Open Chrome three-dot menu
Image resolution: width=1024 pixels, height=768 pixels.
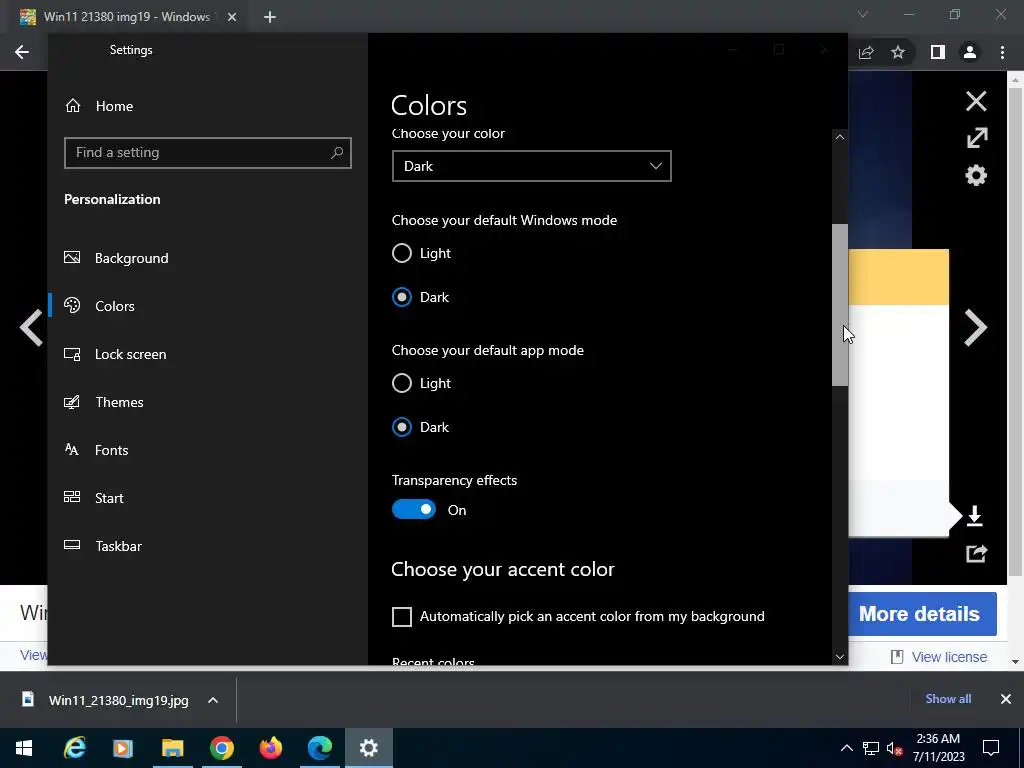pos(1002,52)
